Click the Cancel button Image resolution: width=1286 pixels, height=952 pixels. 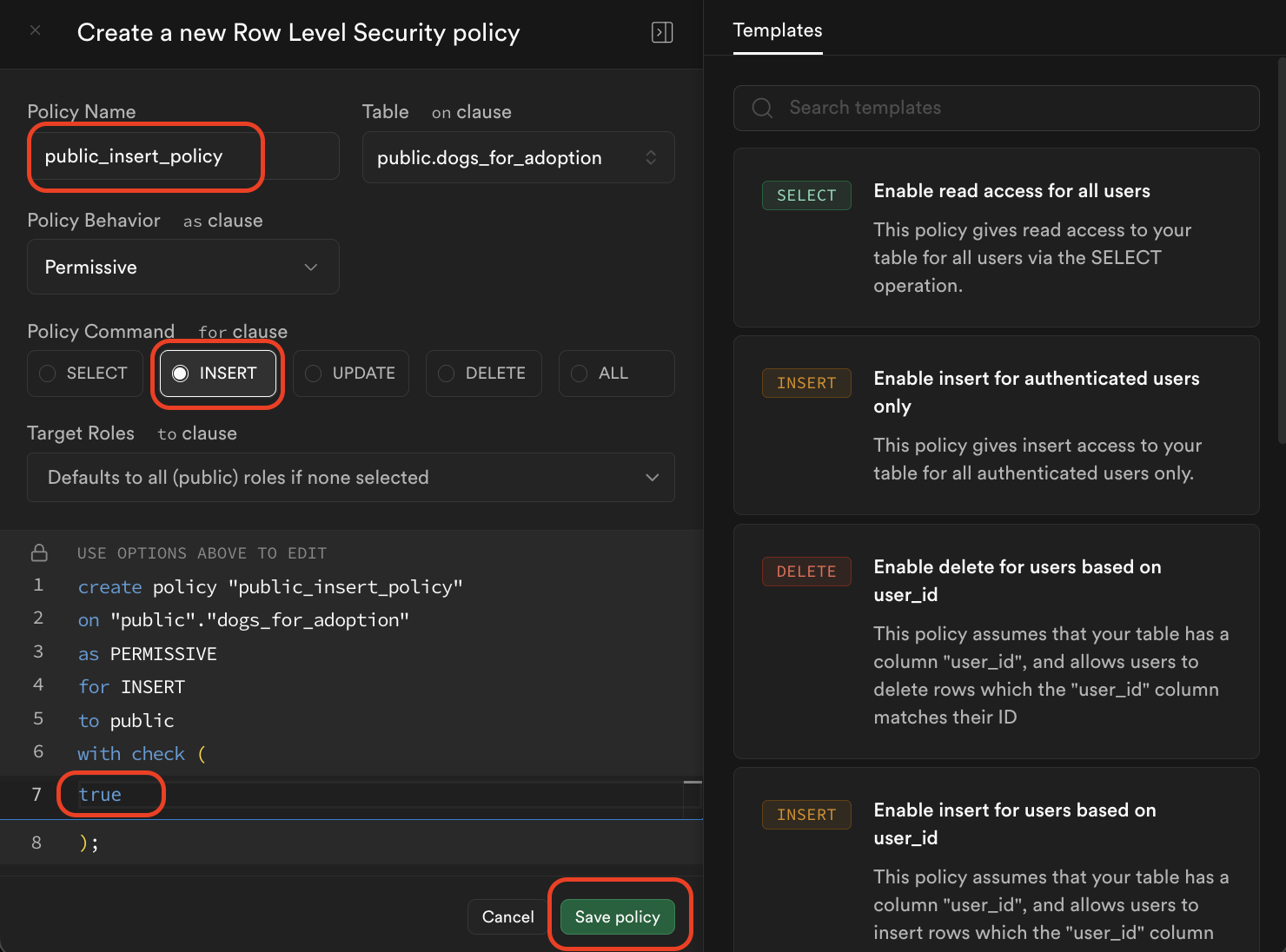pos(507,917)
